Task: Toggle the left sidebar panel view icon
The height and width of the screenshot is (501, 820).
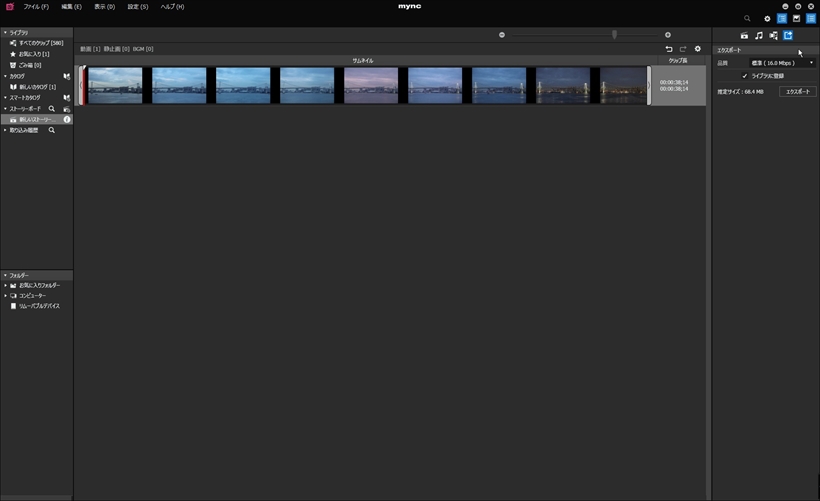Action: tap(782, 18)
